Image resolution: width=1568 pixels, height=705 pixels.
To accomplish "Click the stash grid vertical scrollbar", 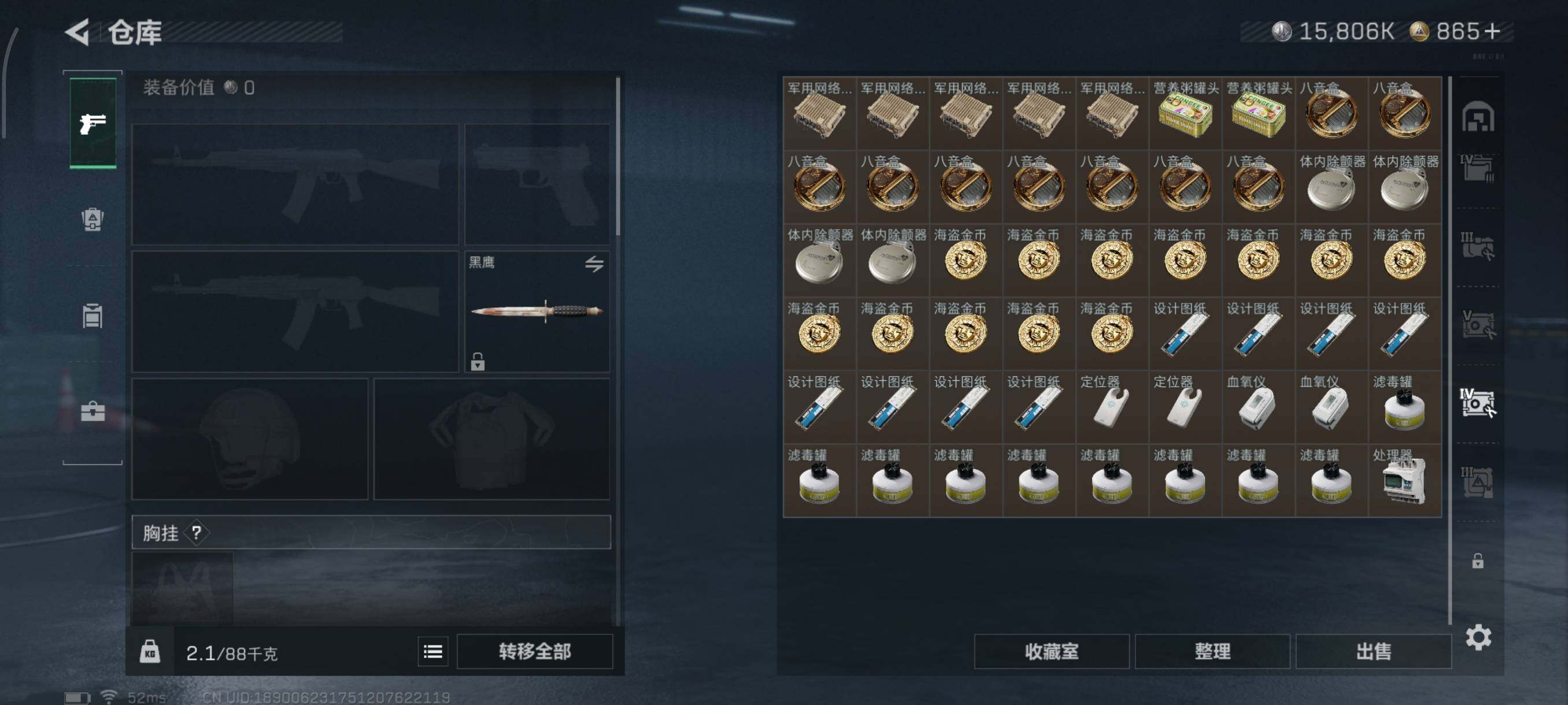I will click(x=1449, y=350).
